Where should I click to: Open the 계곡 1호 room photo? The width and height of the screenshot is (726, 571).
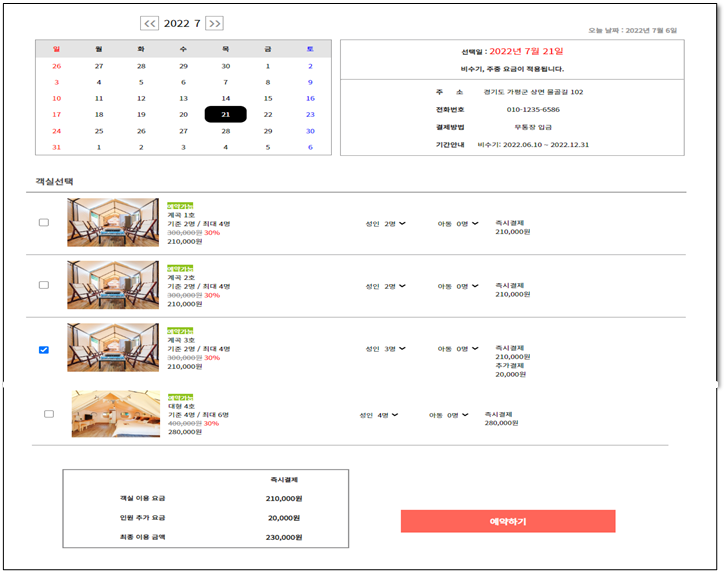(113, 222)
